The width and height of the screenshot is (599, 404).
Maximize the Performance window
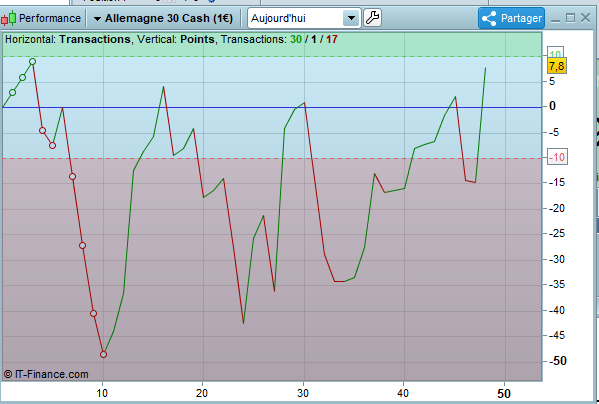pos(570,18)
